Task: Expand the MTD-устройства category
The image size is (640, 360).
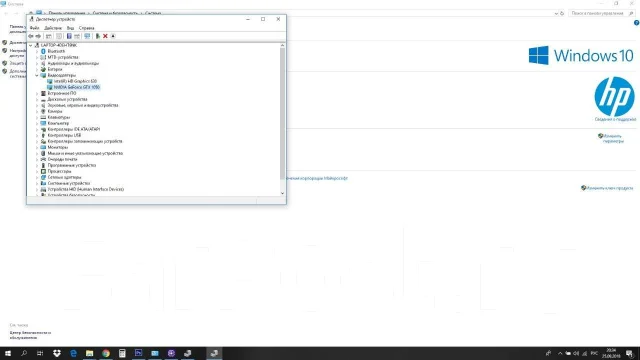Action: (37, 58)
